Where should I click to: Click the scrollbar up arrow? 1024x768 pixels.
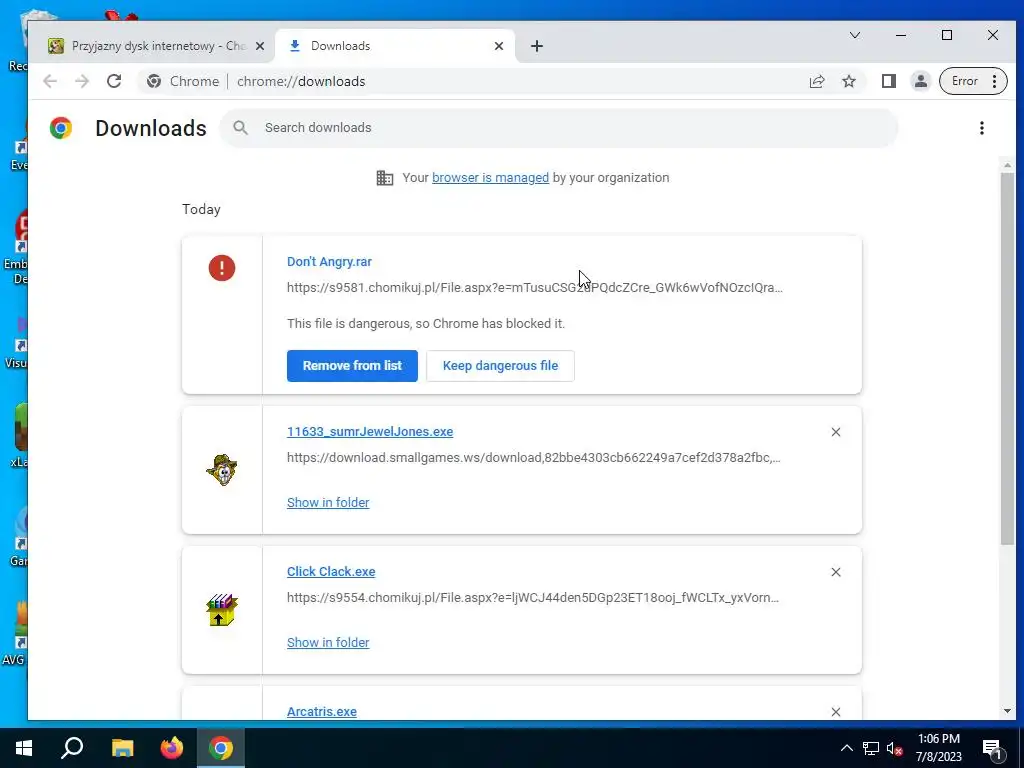pos(1006,166)
